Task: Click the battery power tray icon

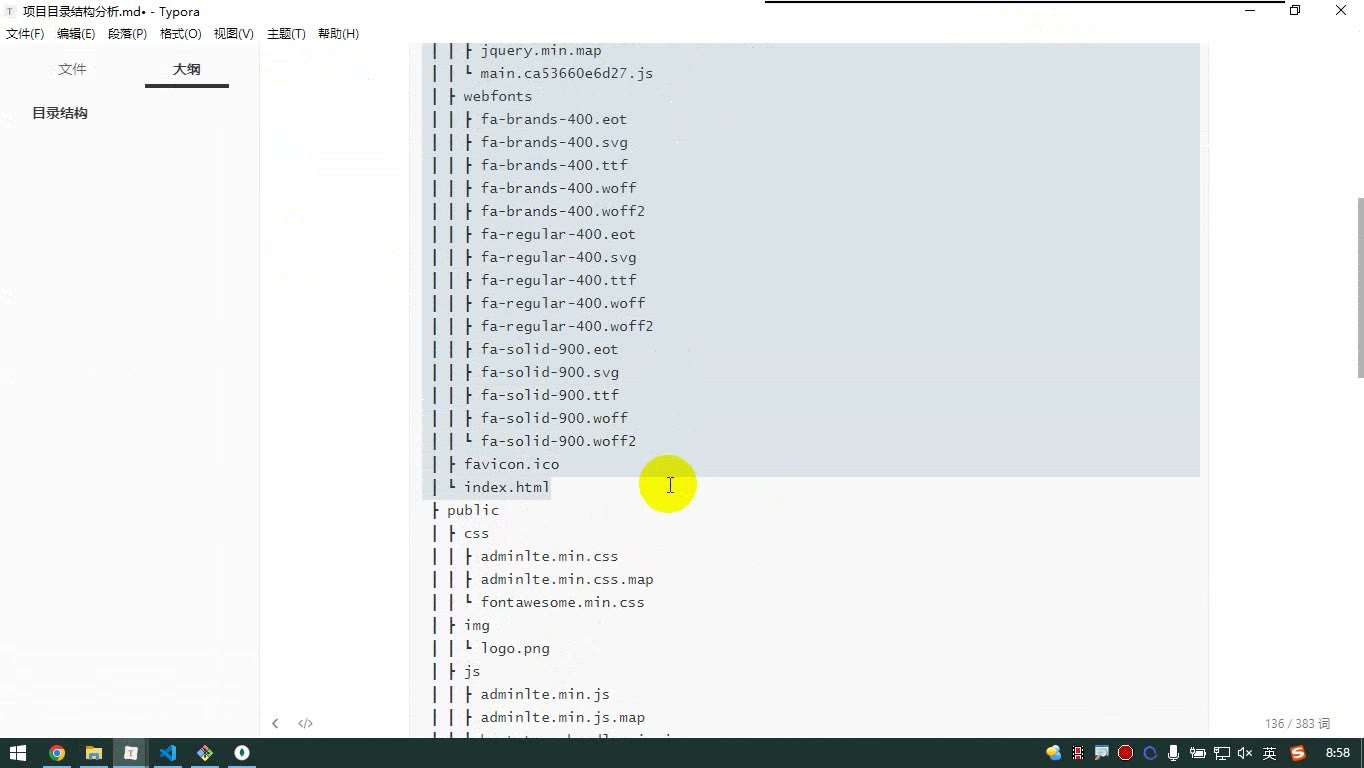Action: (x=1197, y=753)
